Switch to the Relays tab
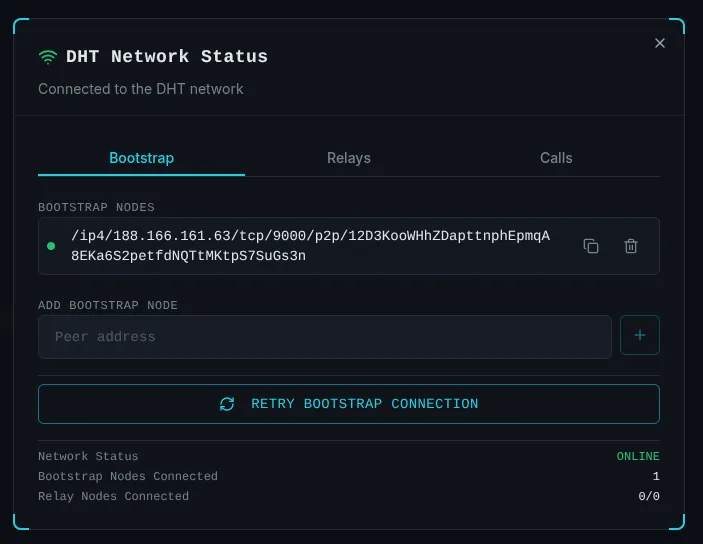Screen dimensions: 703x544 [x=348, y=158]
